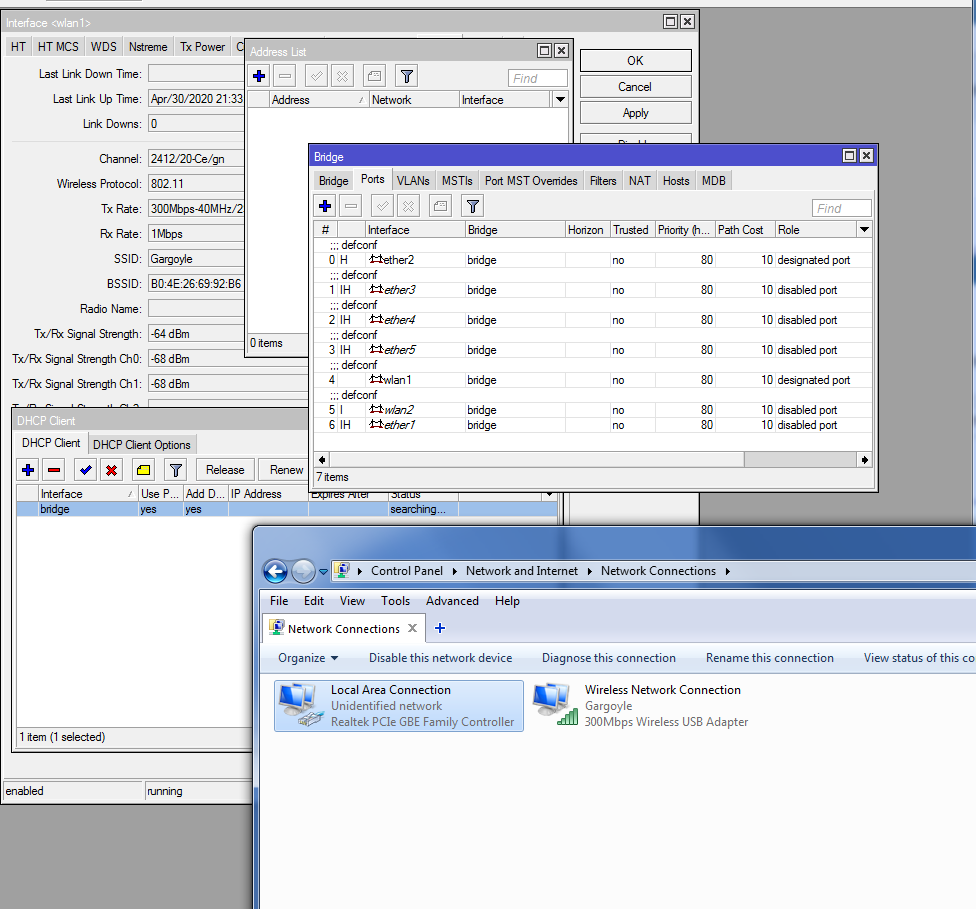Click the Bridge horizontal scrollbar right arrow
This screenshot has width=976, height=909.
coord(865,459)
